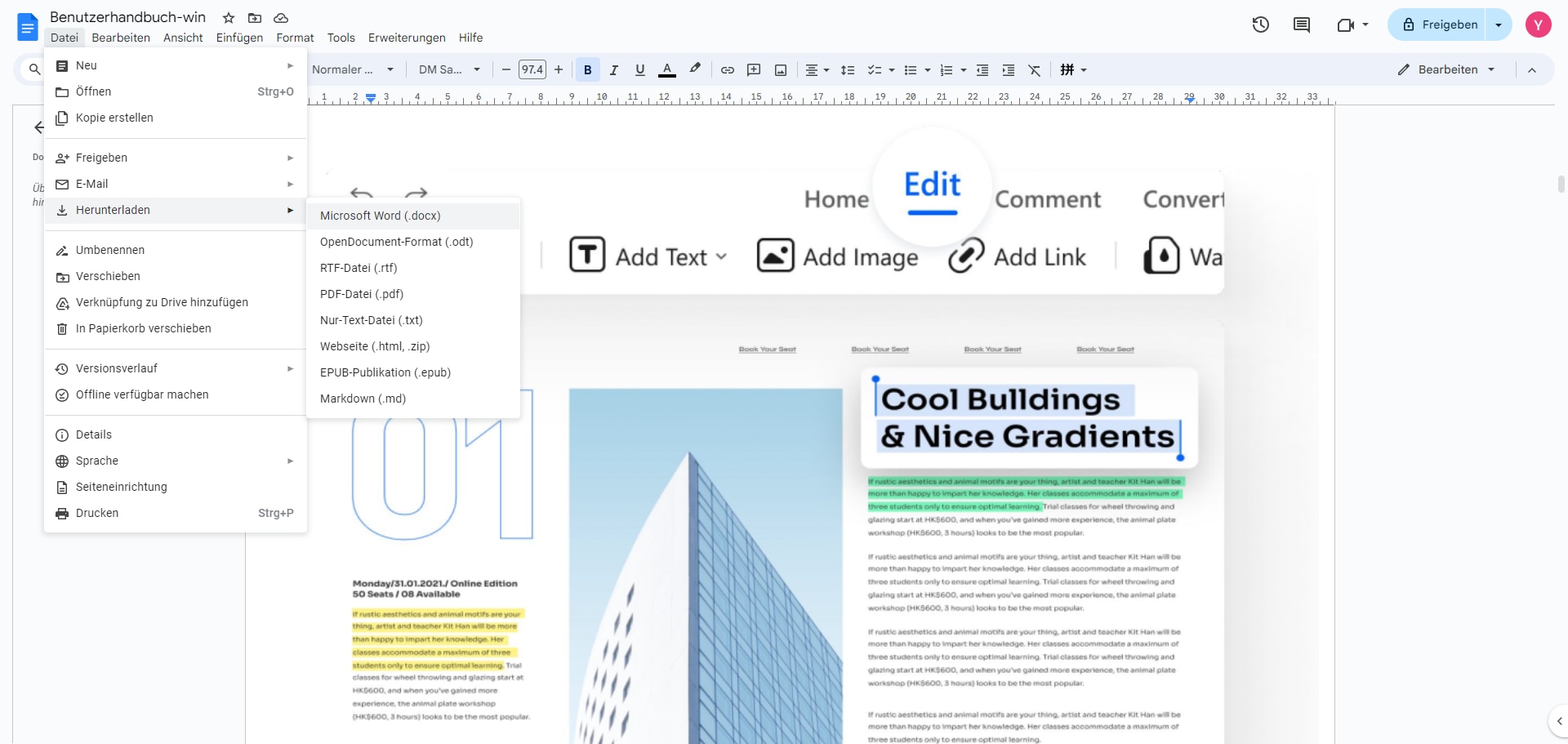The width and height of the screenshot is (1568, 744).
Task: Click the move to folder icon
Action: tap(255, 18)
